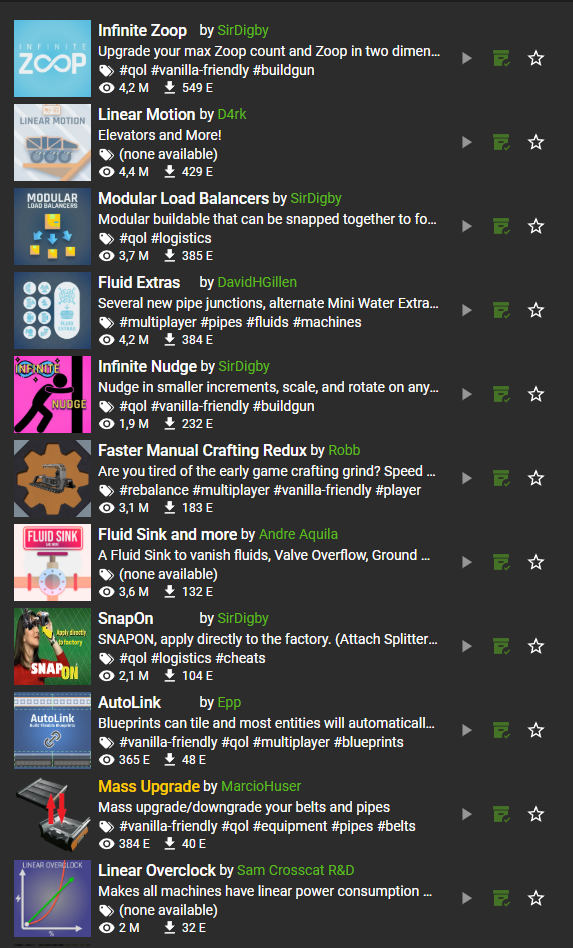Click the green install icon for SnapOn
Image resolution: width=573 pixels, height=948 pixels.
(x=501, y=647)
